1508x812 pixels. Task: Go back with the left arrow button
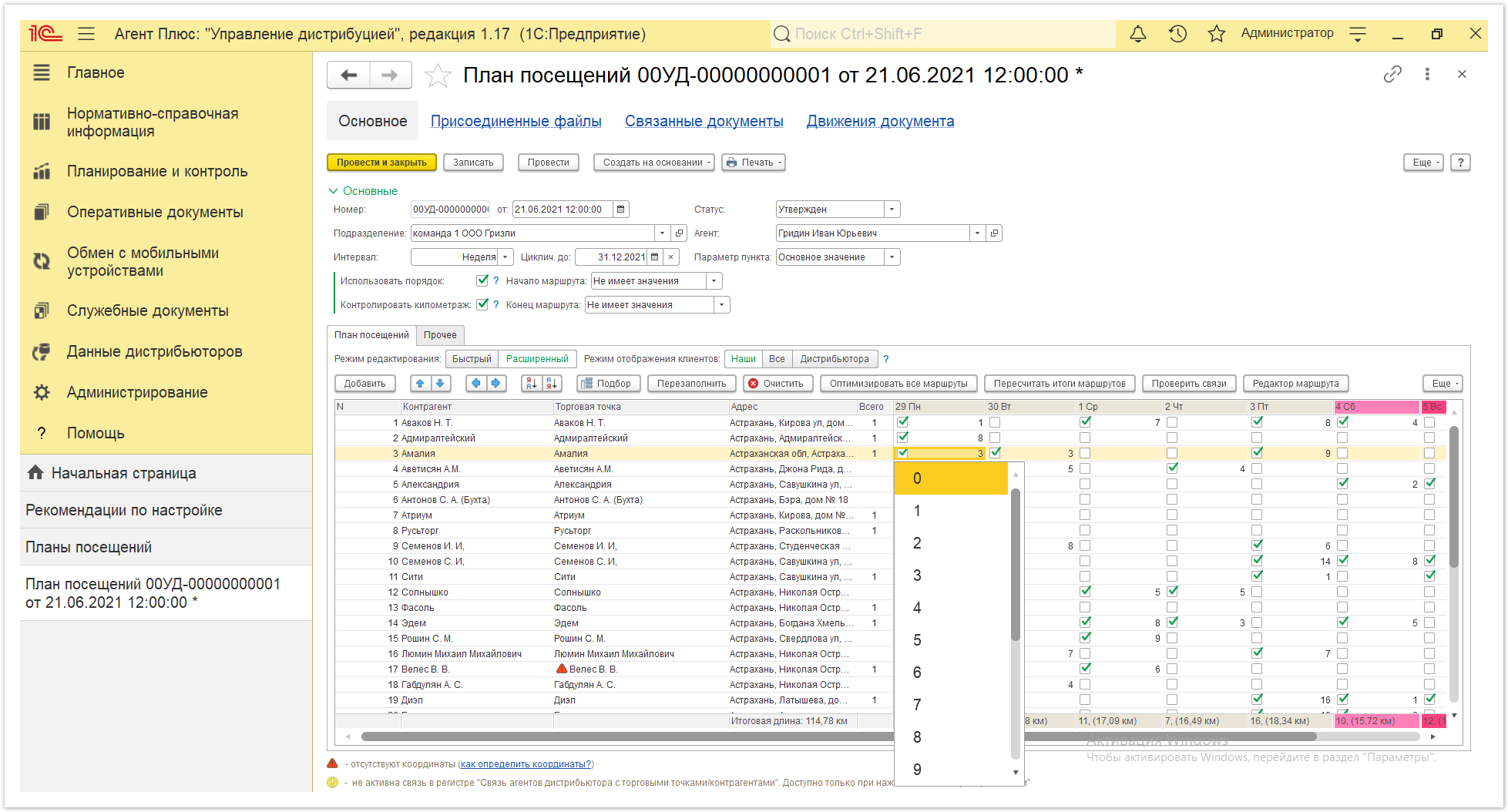pos(349,75)
